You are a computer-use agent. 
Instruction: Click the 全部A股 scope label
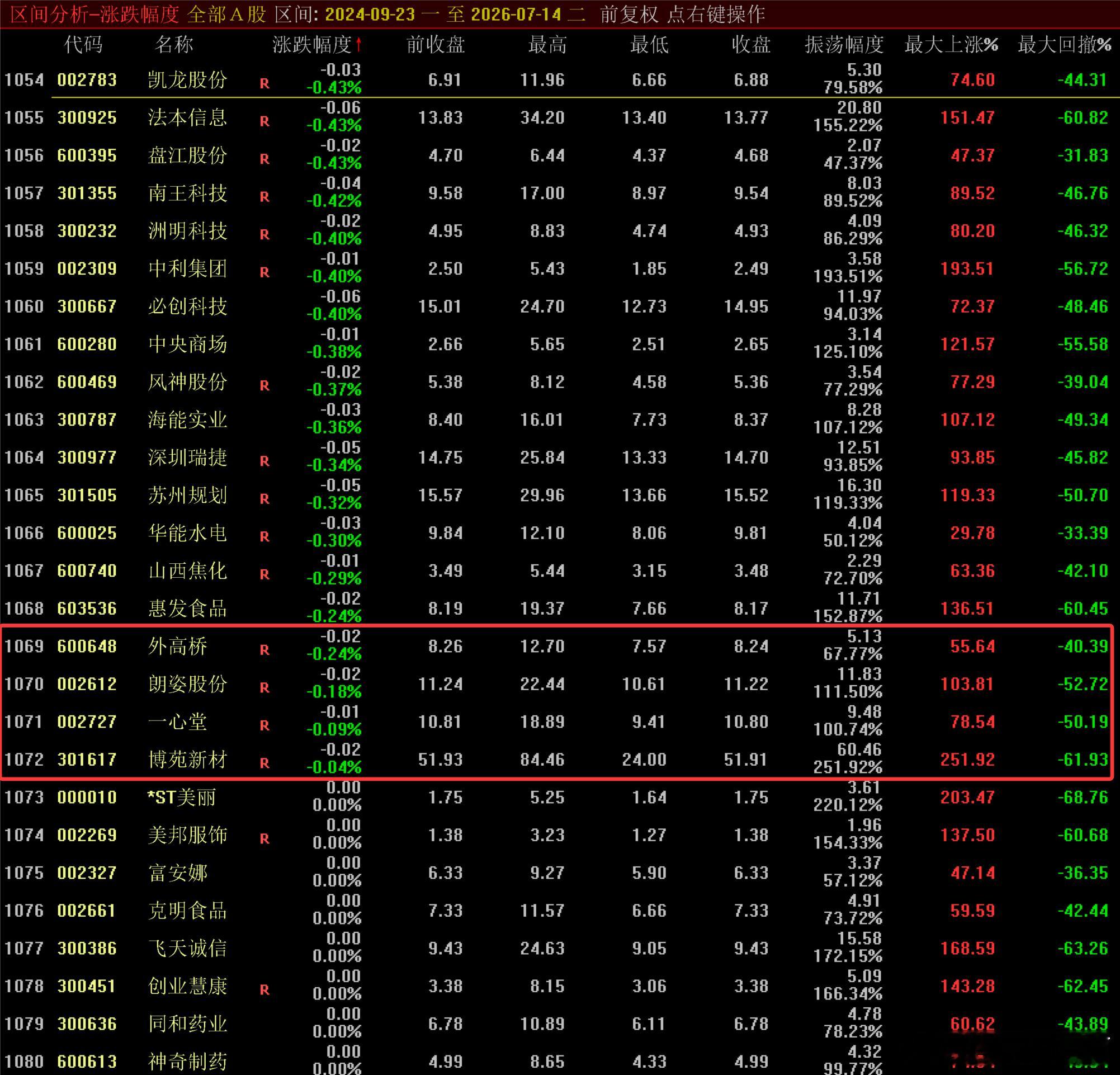pos(227,15)
